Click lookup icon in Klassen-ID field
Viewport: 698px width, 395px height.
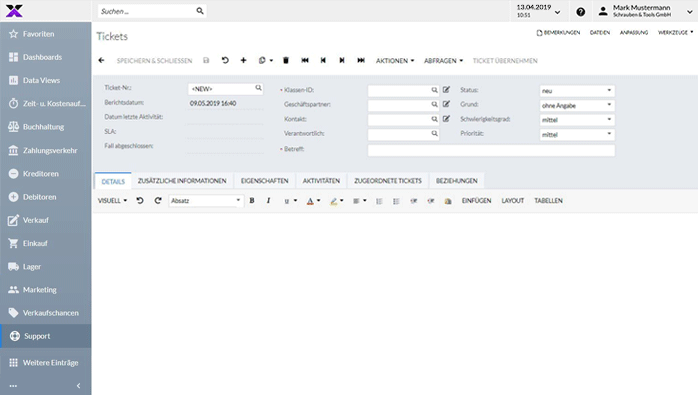tap(434, 90)
